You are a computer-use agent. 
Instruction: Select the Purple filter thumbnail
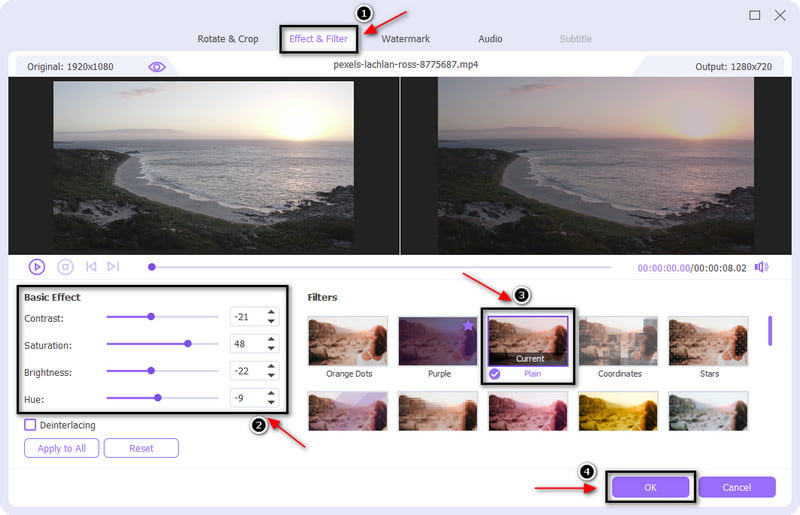click(438, 341)
